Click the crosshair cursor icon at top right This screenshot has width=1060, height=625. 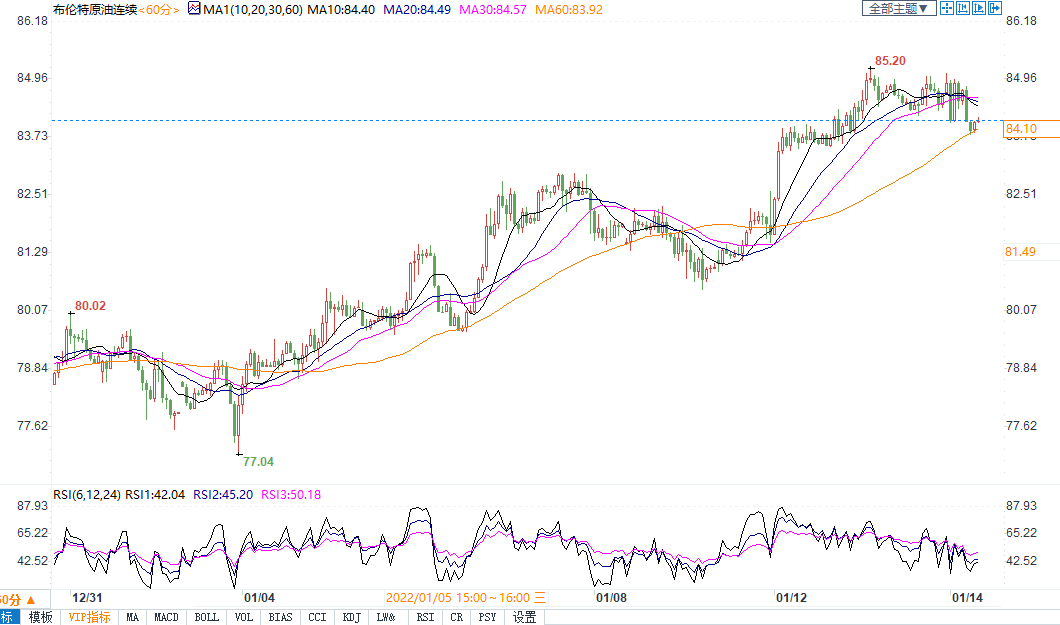tap(946, 8)
